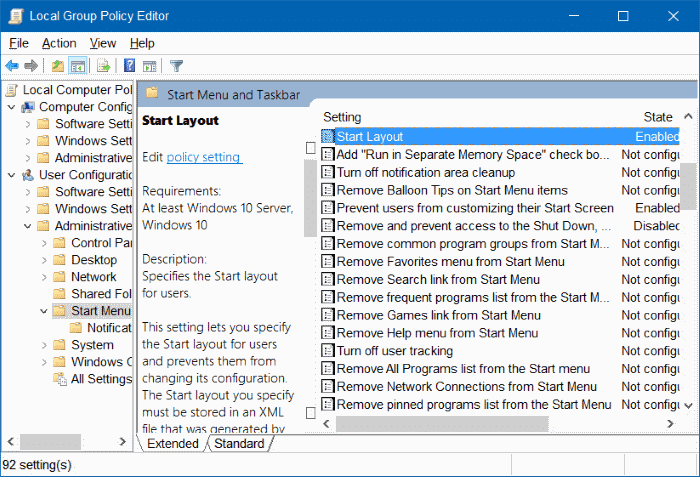Image resolution: width=700 pixels, height=477 pixels.
Task: Click the Group Policy Editor title bar icon
Action: 16,16
